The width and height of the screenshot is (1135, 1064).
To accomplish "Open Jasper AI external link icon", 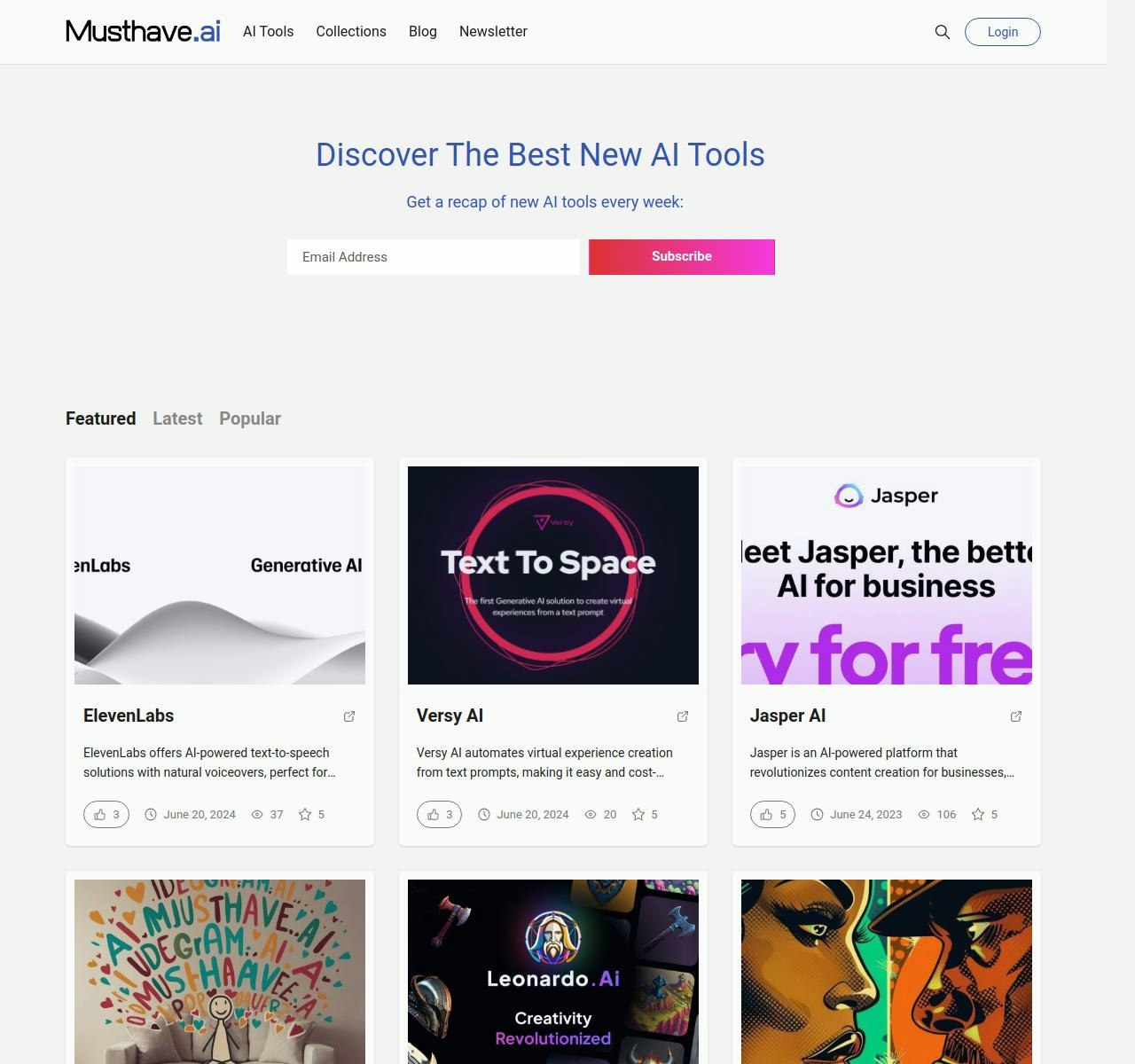I will (1016, 716).
